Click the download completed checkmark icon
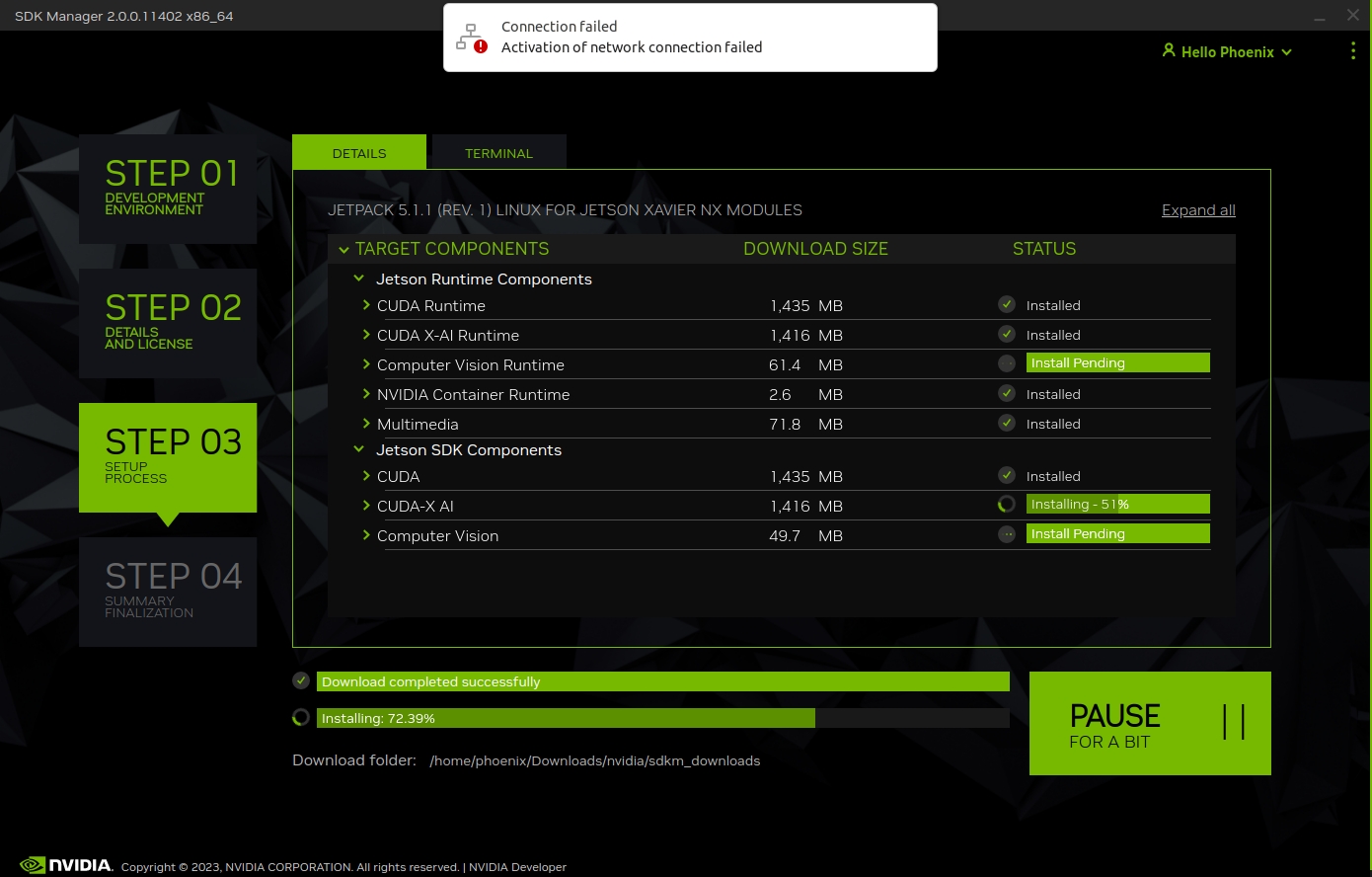The image size is (1372, 877). point(301,680)
